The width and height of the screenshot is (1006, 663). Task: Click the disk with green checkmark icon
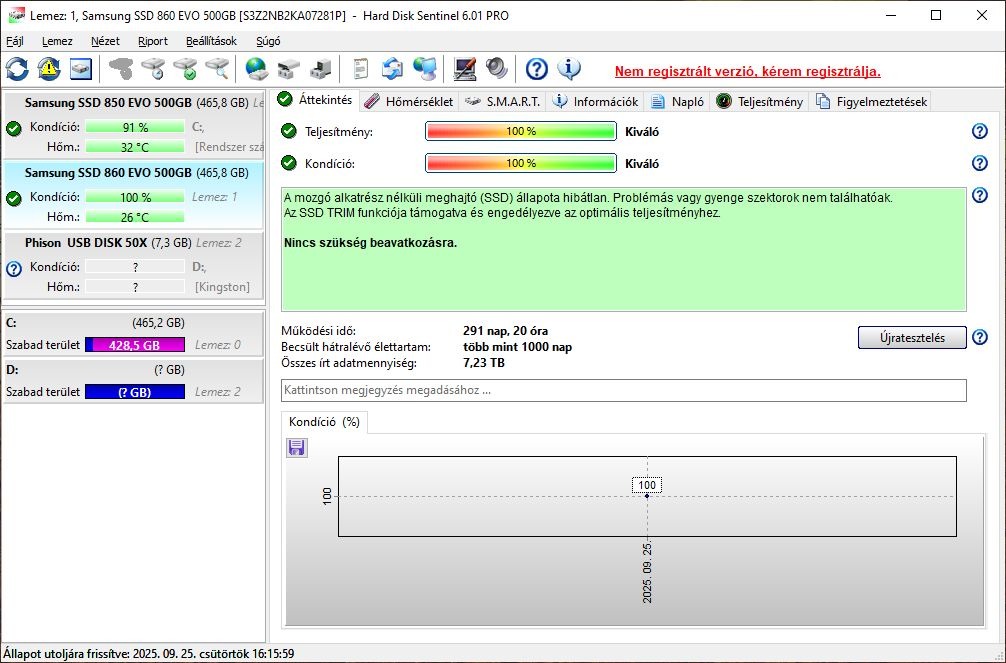point(185,69)
